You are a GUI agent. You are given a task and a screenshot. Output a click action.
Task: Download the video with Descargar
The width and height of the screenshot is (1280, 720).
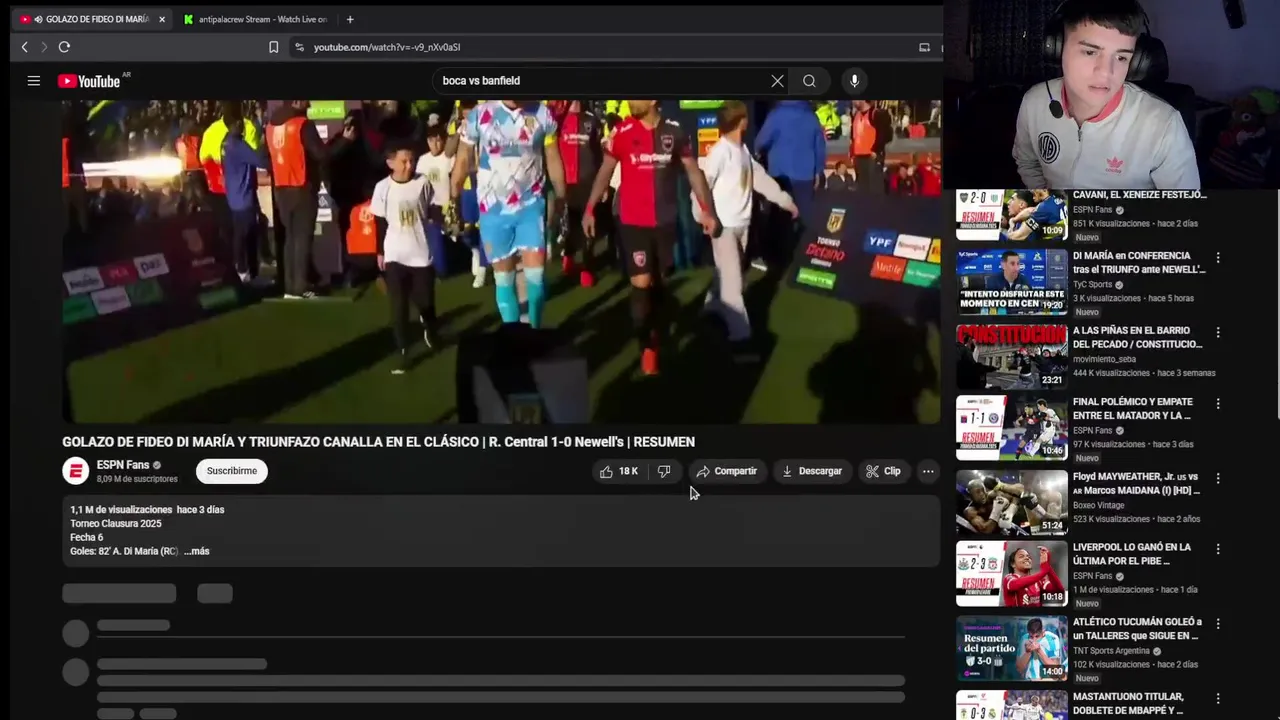[x=812, y=471]
